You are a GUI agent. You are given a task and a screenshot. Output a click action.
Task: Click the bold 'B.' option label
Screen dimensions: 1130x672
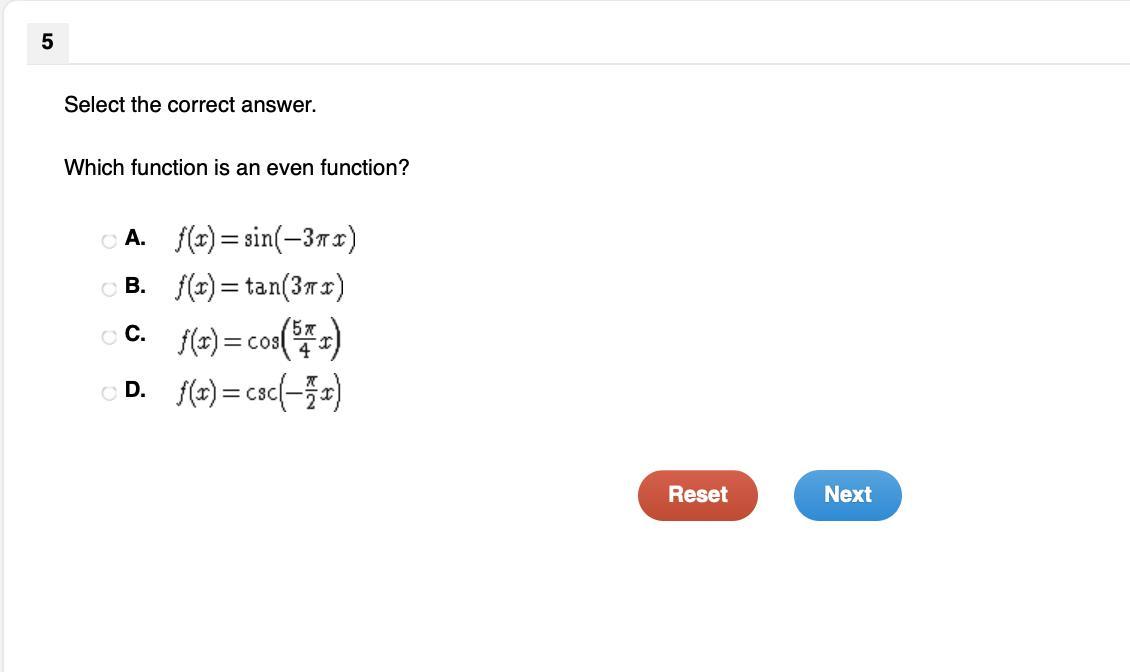click(135, 286)
